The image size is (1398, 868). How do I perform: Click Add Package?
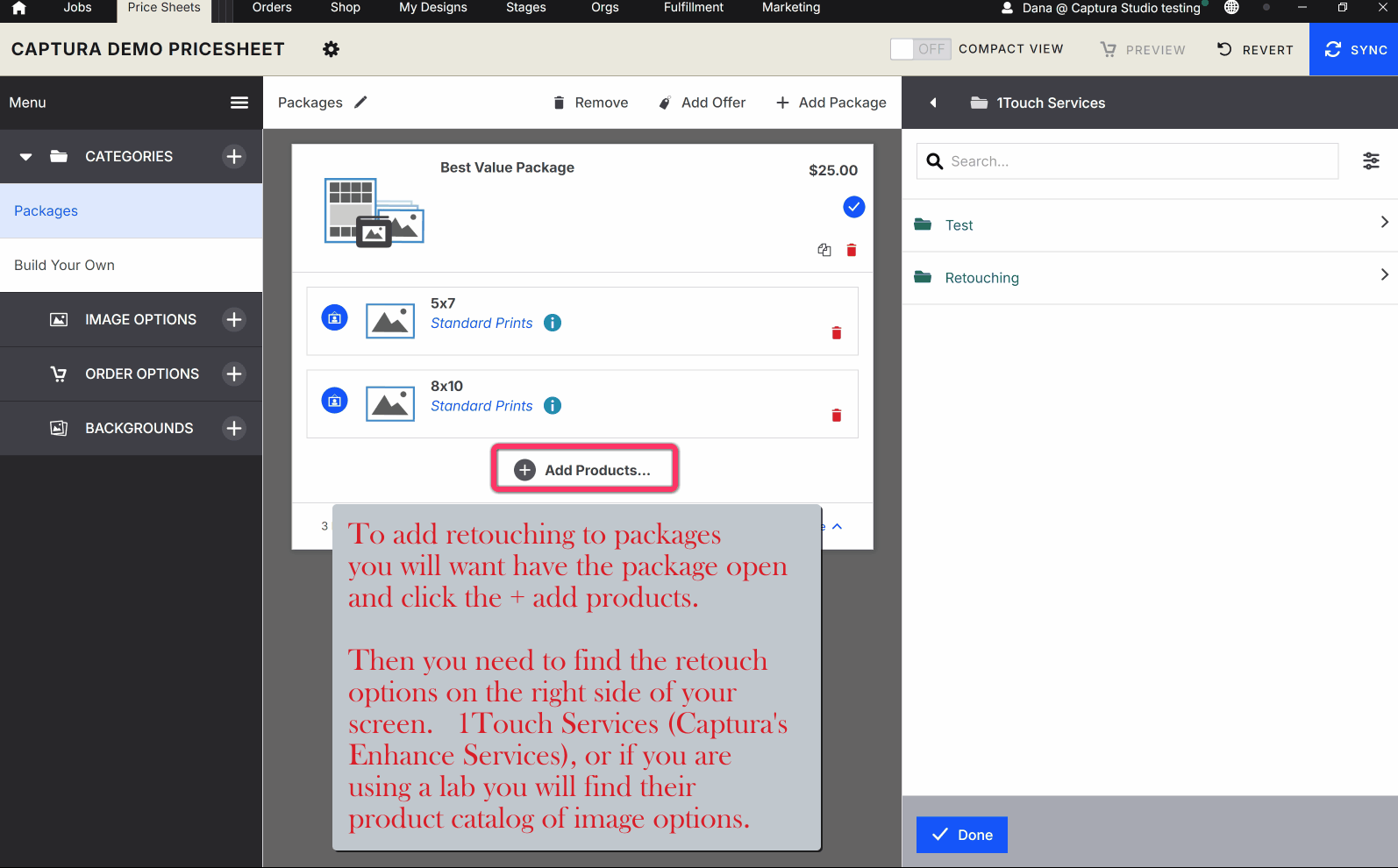click(x=831, y=103)
